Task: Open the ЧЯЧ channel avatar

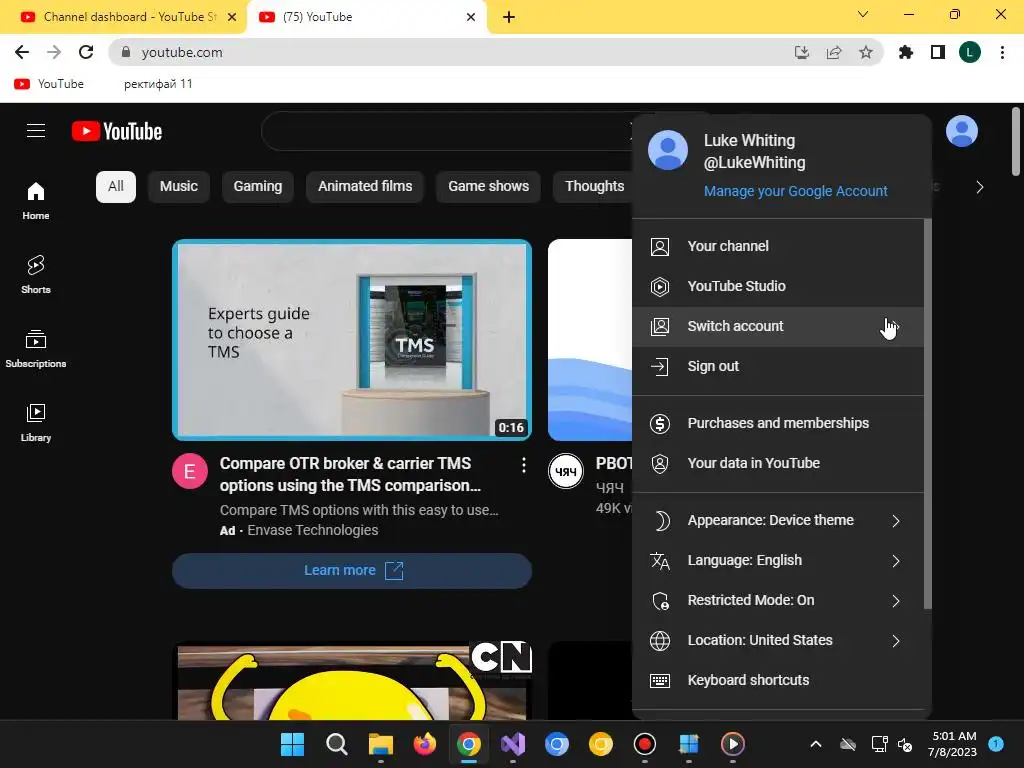Action: 566,471
